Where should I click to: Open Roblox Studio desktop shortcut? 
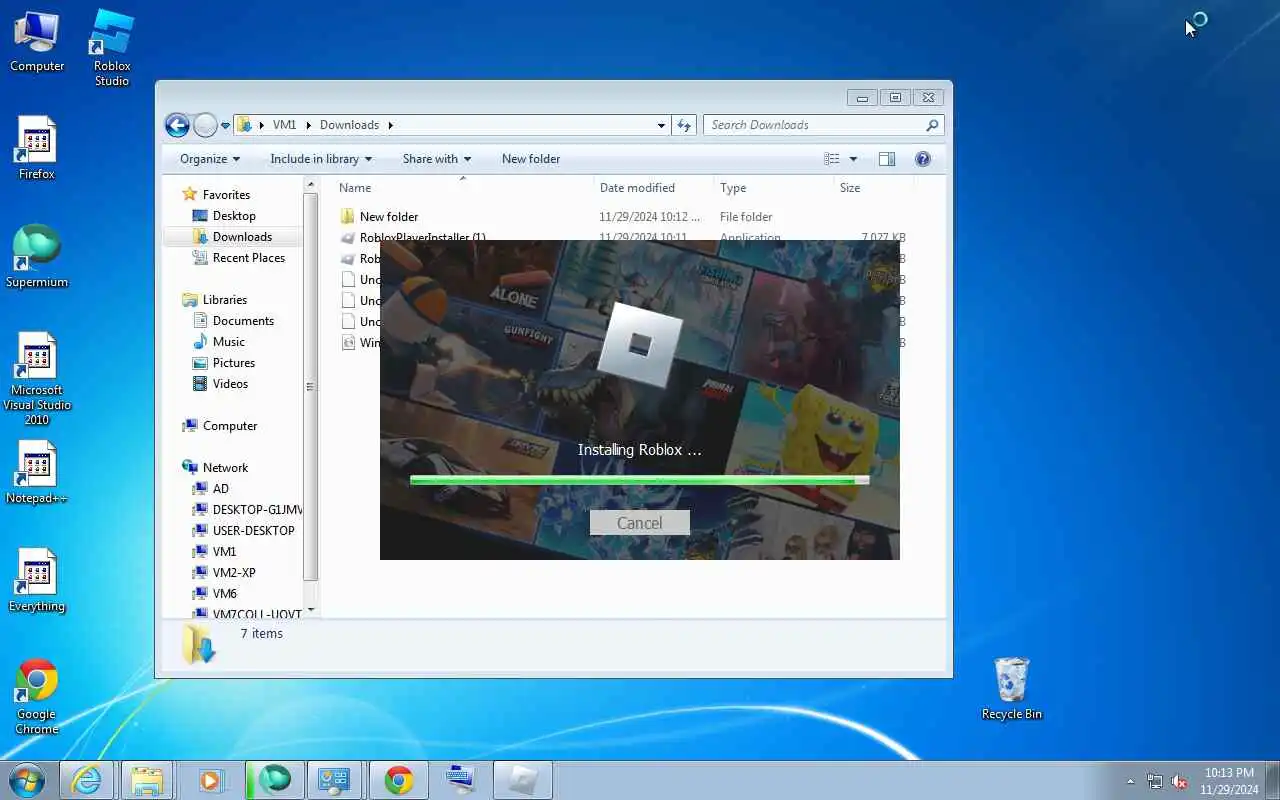pos(112,47)
